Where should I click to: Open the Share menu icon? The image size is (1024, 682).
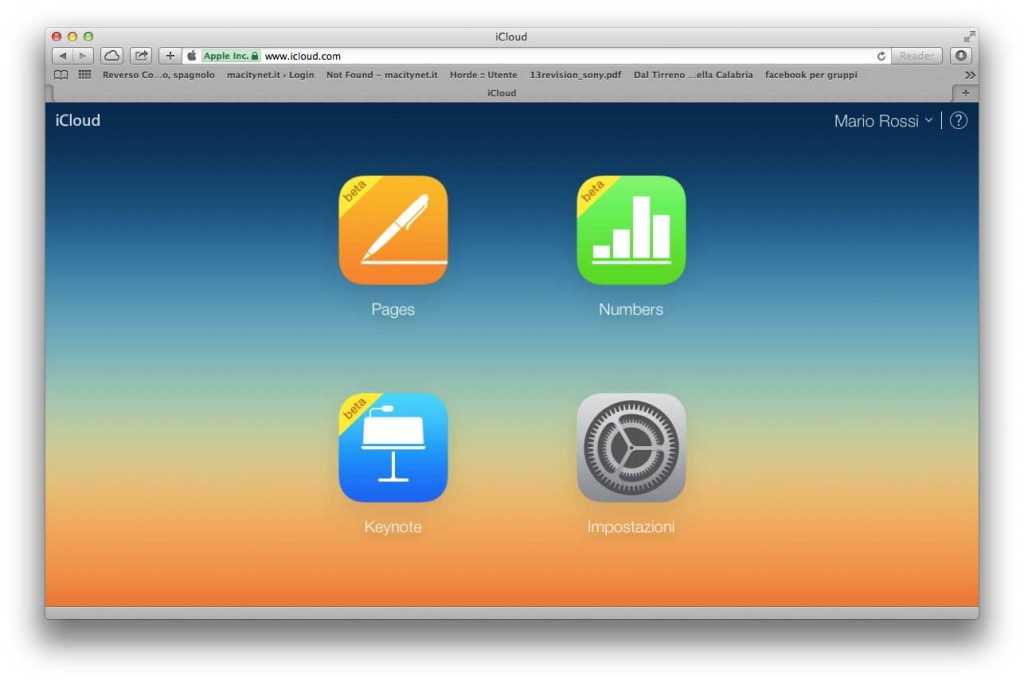pyautogui.click(x=140, y=55)
